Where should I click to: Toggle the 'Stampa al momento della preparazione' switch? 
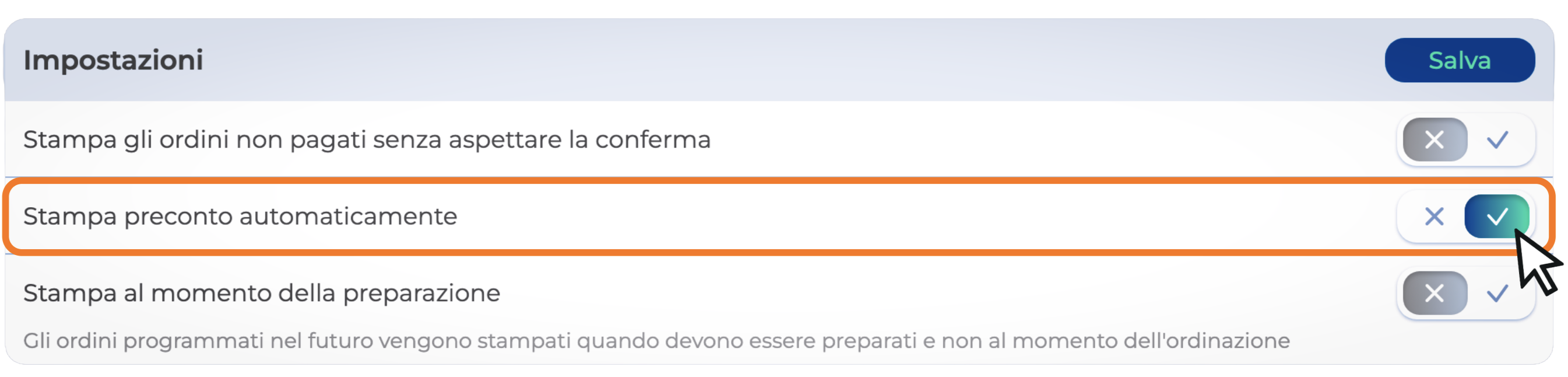tap(1465, 294)
